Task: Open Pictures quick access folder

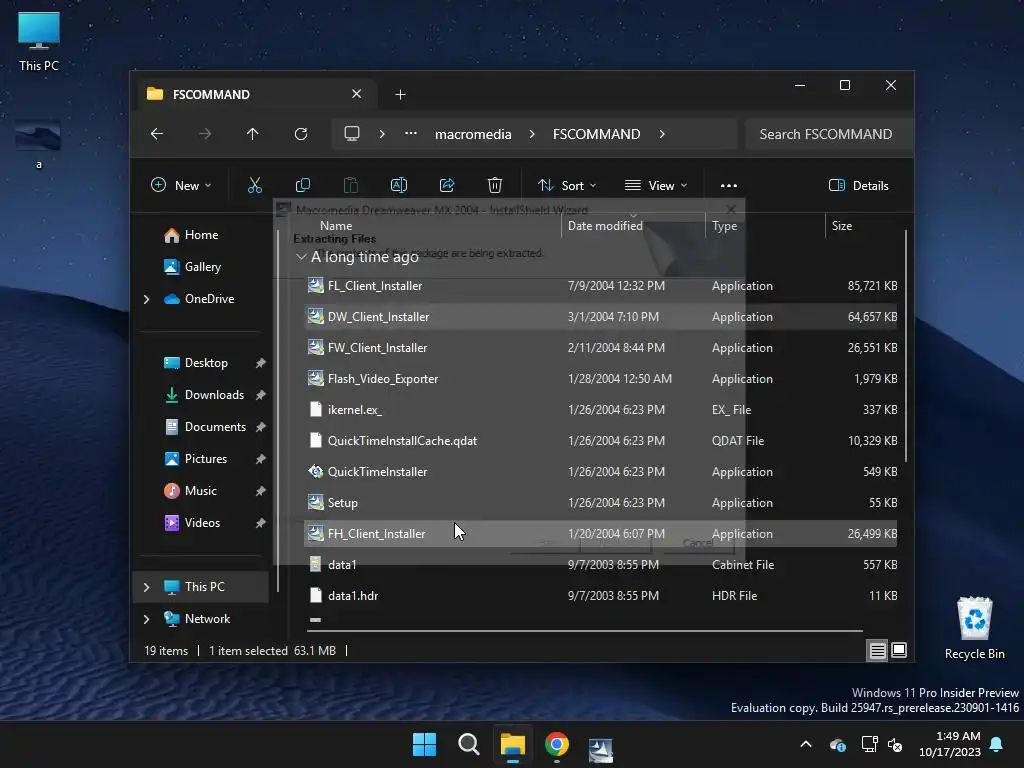Action: click(206, 459)
